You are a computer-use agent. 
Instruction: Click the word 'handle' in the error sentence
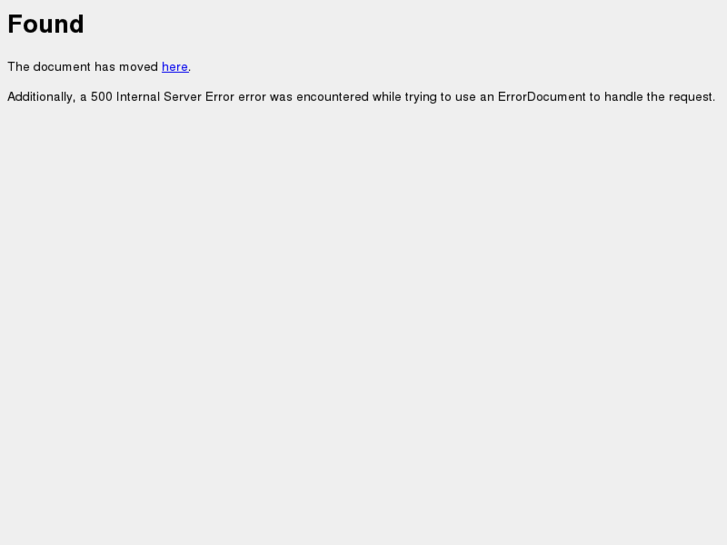624,97
